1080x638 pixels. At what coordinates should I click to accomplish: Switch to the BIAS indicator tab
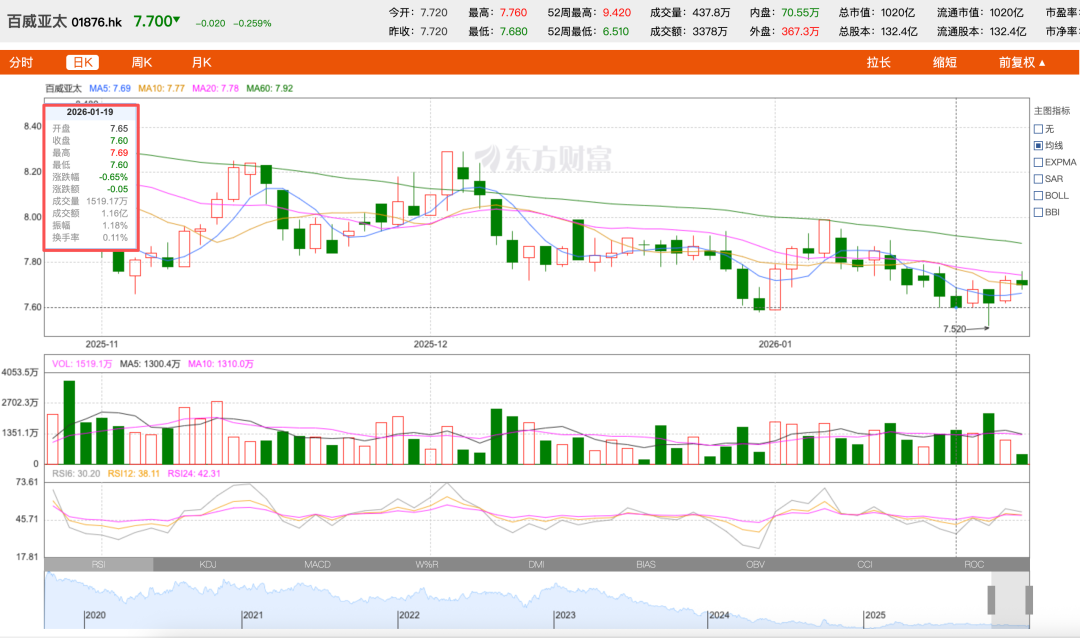[646, 564]
